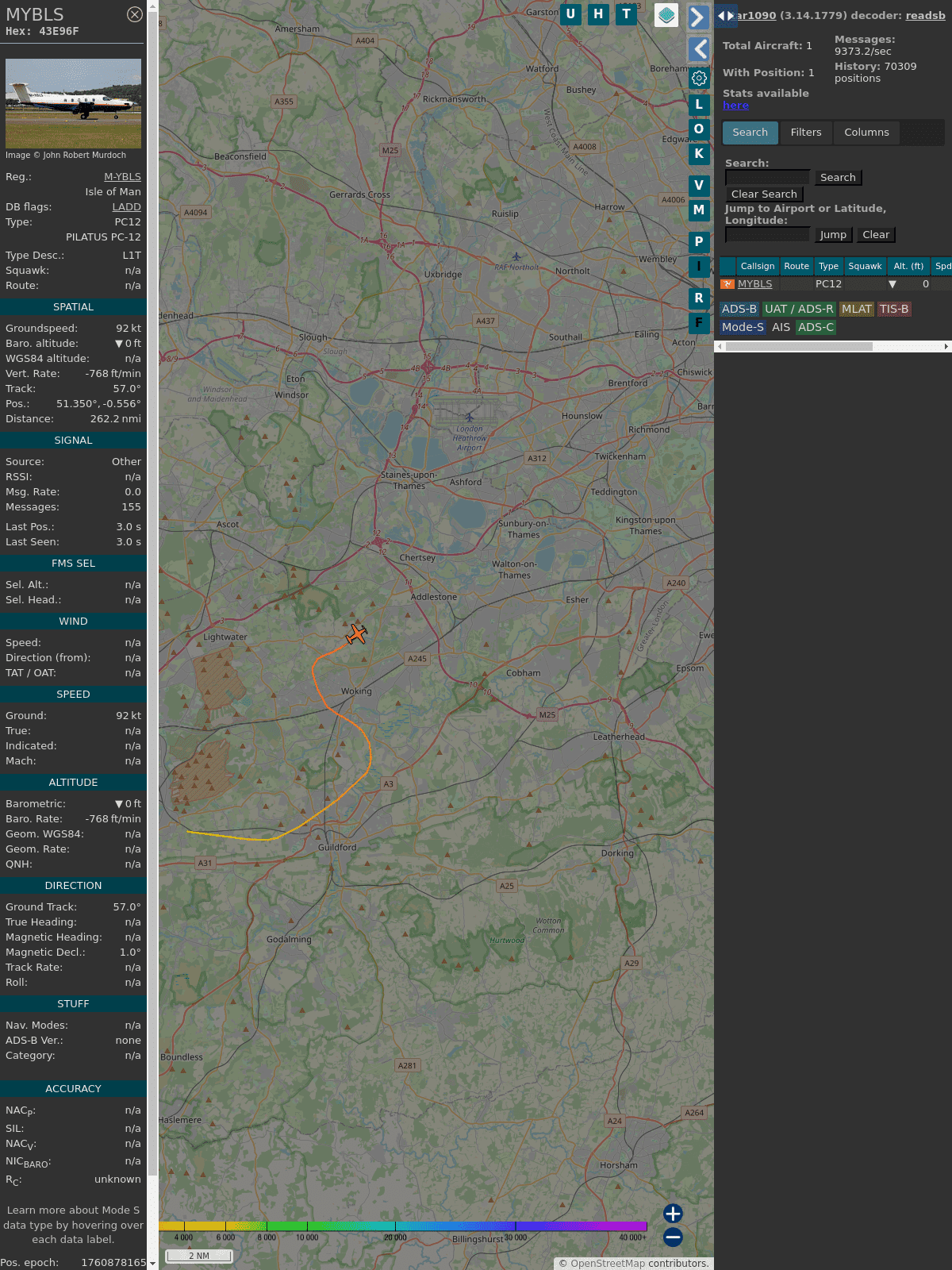
Task: Switch to the Filters tab
Action: 805,133
